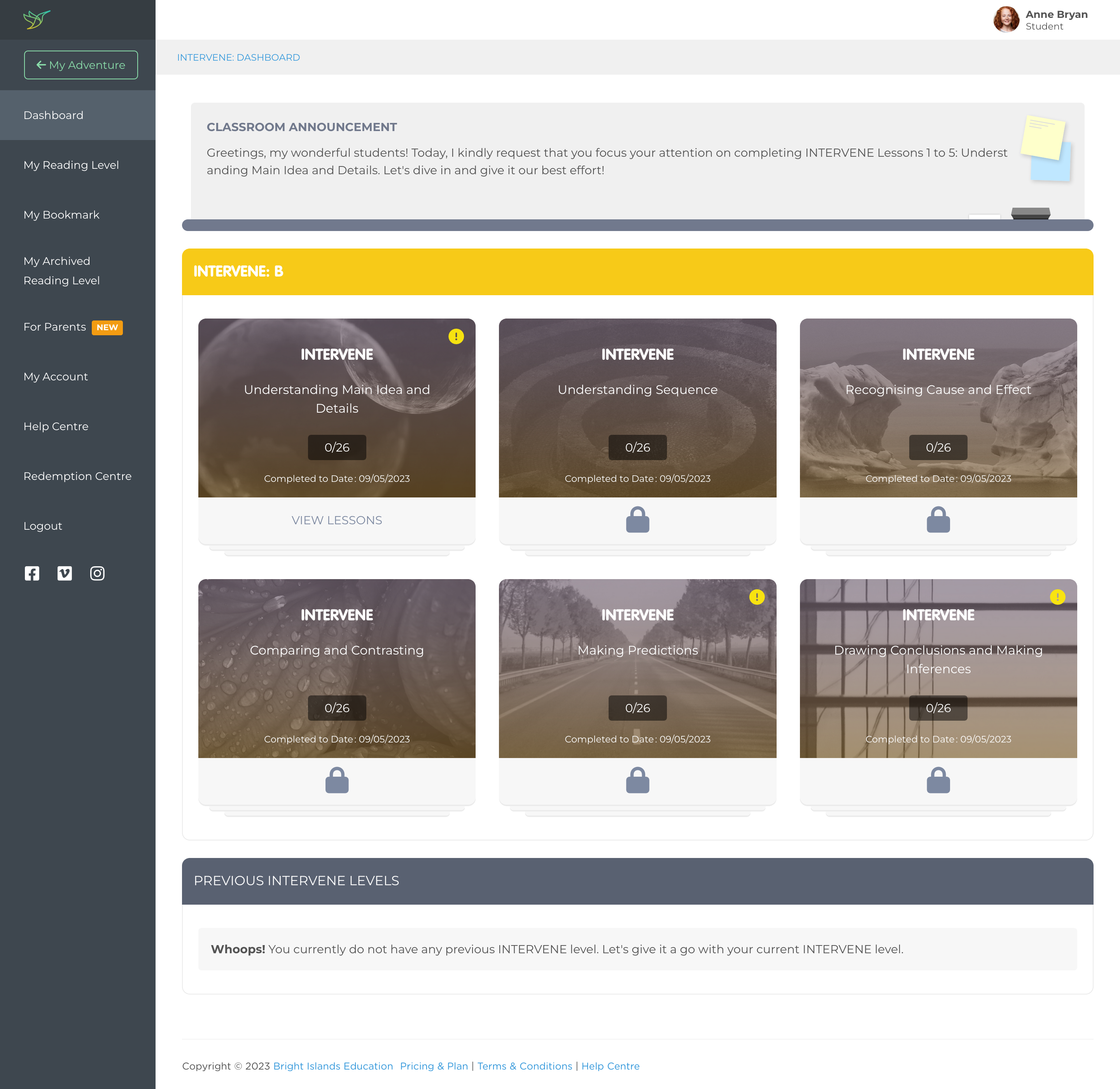Click Anne Bryan profile avatar

click(x=1006, y=19)
